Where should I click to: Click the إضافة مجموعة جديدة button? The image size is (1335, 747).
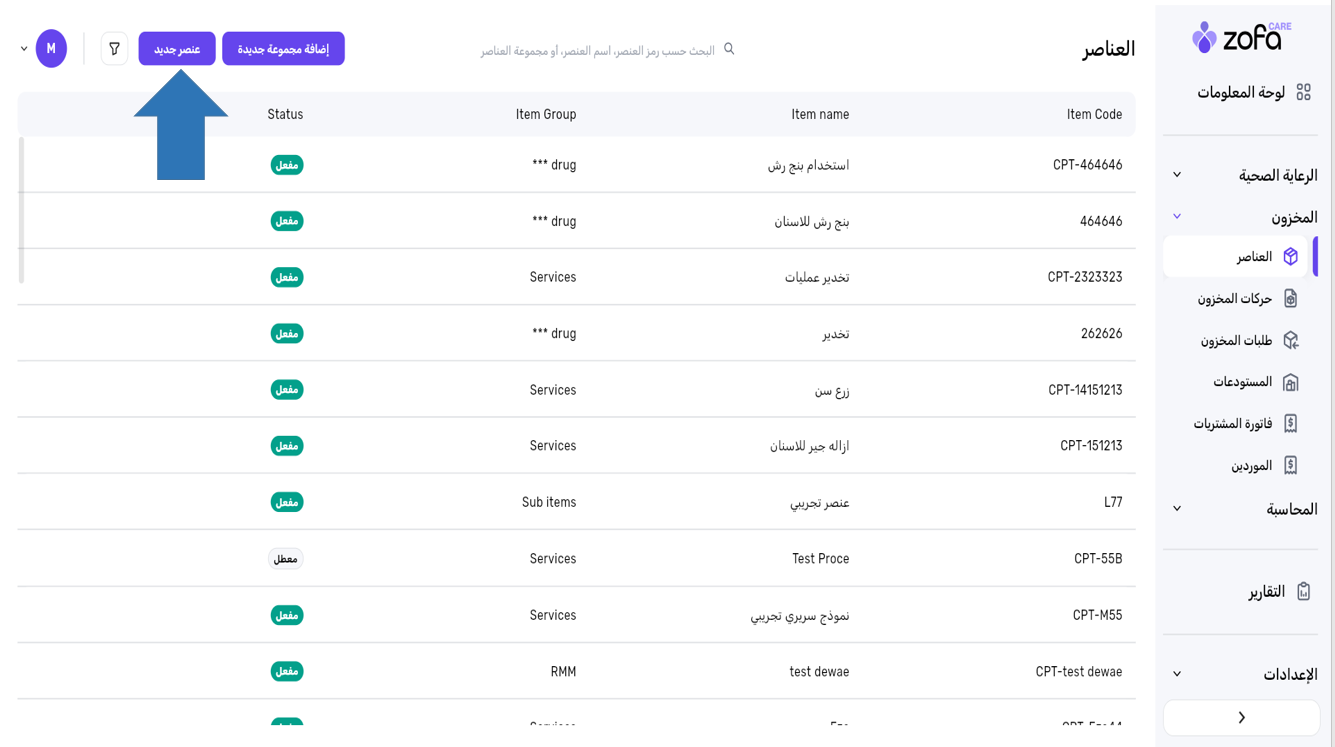pos(283,49)
